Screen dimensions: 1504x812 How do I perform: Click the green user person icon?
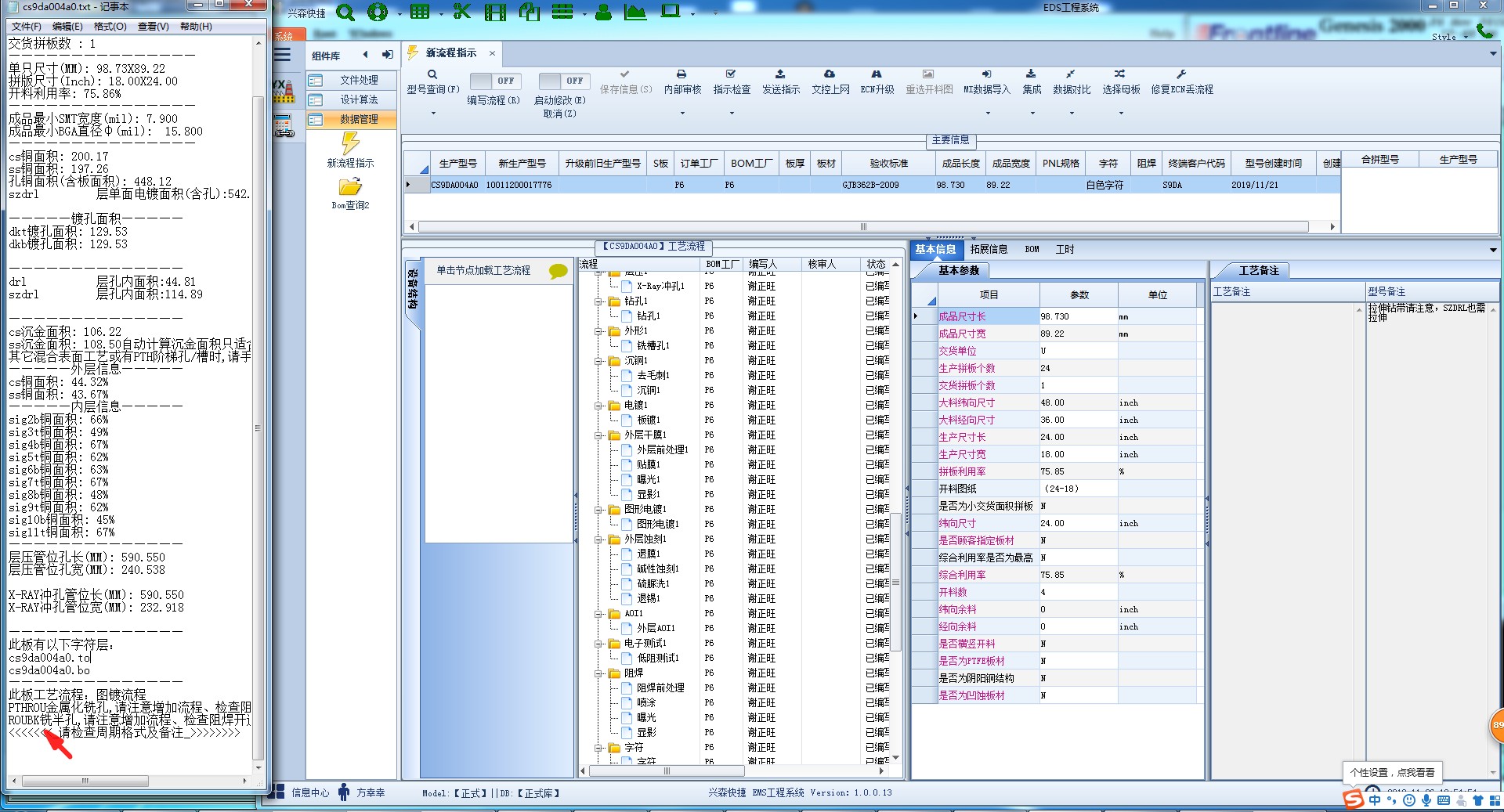(603, 13)
